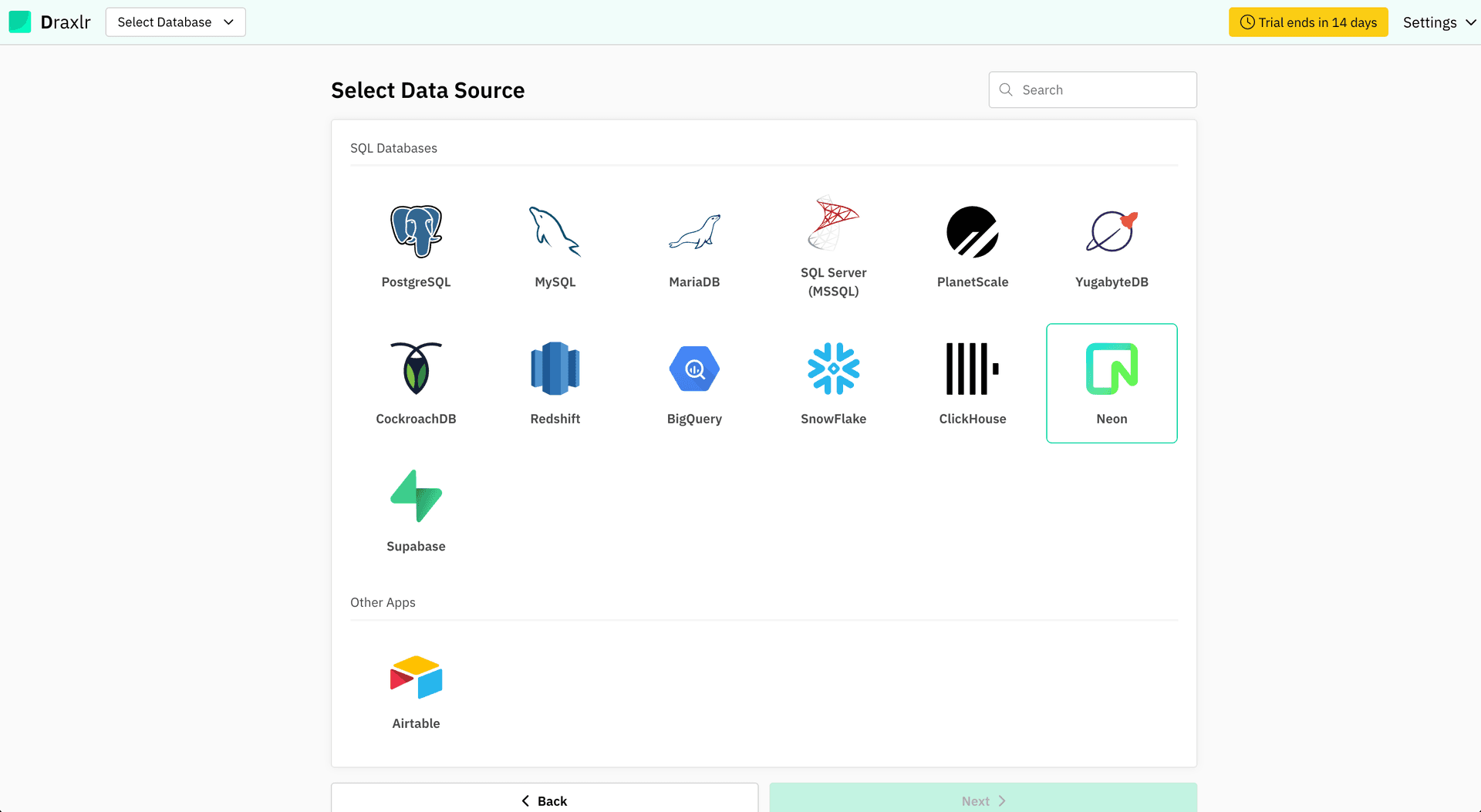Screen dimensions: 1481x812
Task: Open the Select Database dropdown
Action: coord(175,22)
